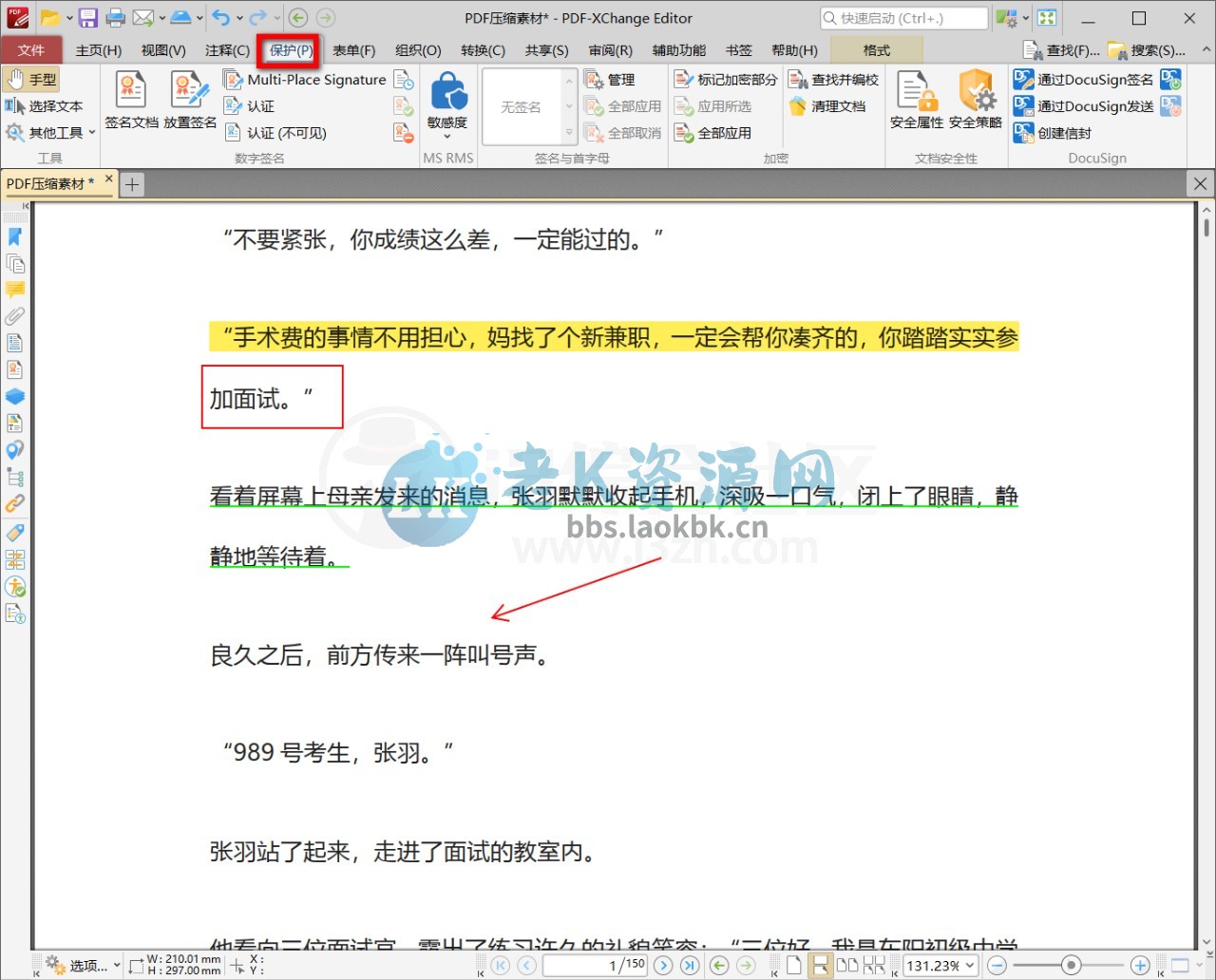Click the Scan icon
1216x980 pixels.
pos(181,17)
